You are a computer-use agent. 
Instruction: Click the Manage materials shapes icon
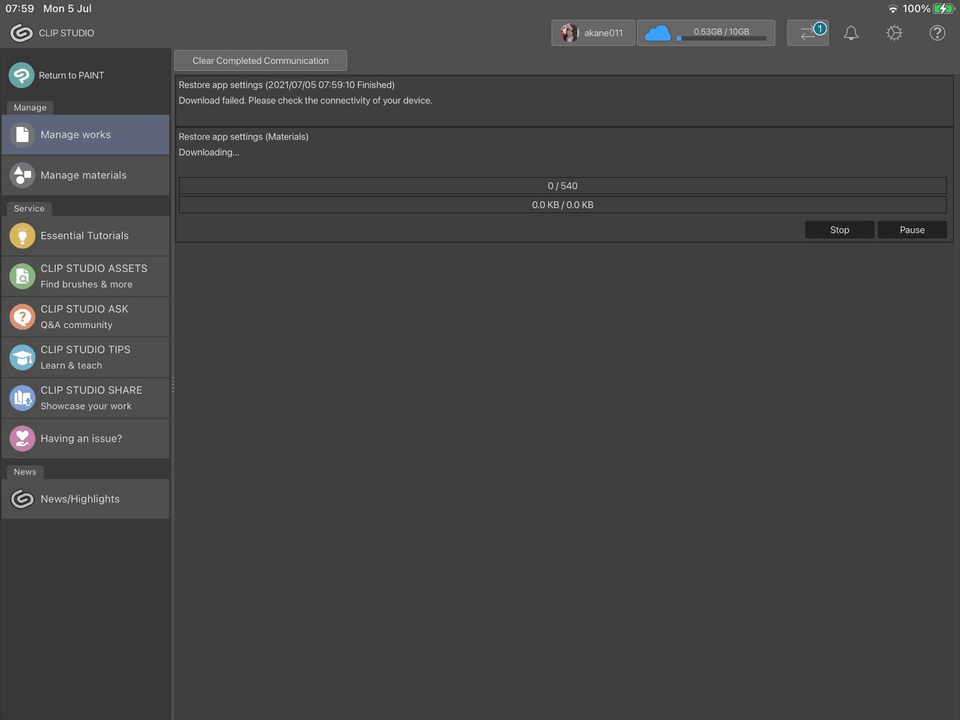[x=22, y=175]
